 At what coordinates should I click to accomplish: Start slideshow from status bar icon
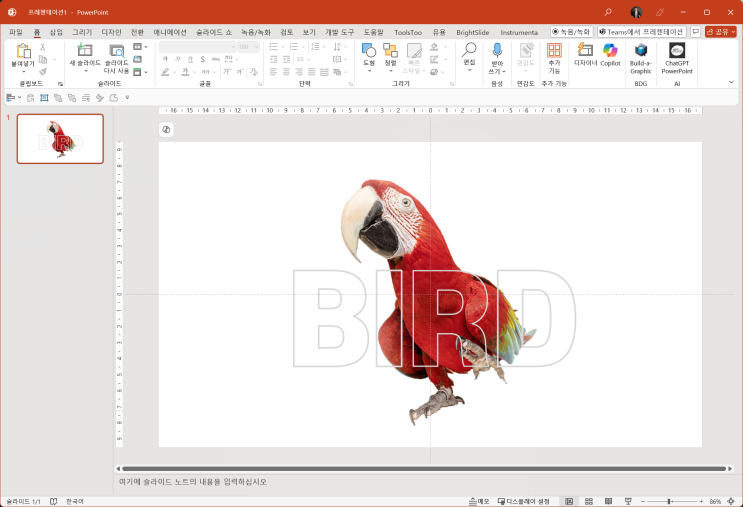[x=628, y=501]
